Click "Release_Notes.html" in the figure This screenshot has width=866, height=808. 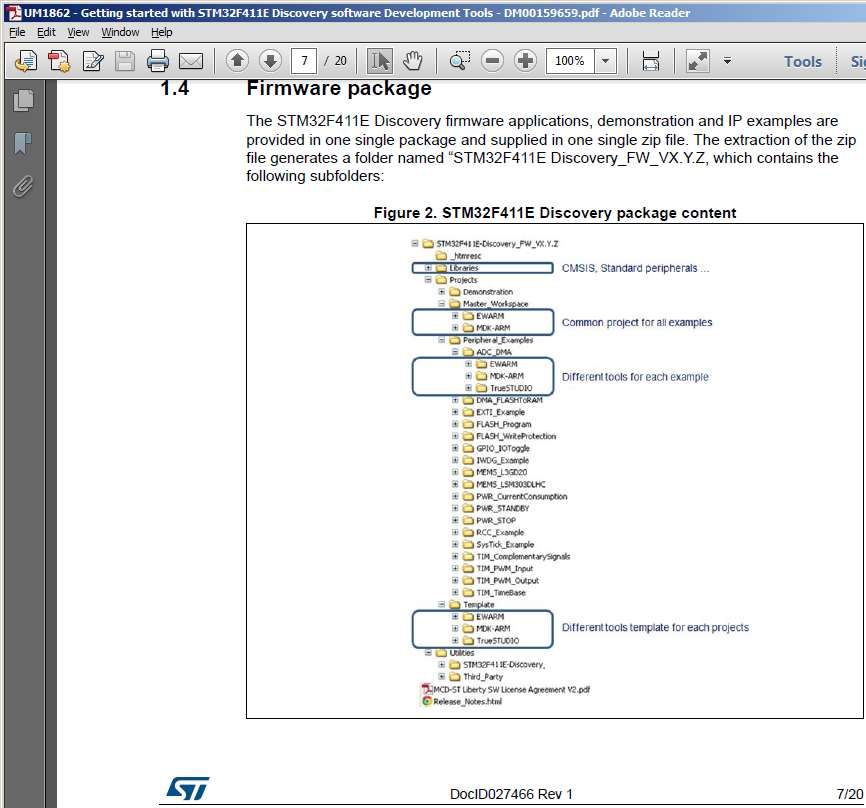pos(467,701)
